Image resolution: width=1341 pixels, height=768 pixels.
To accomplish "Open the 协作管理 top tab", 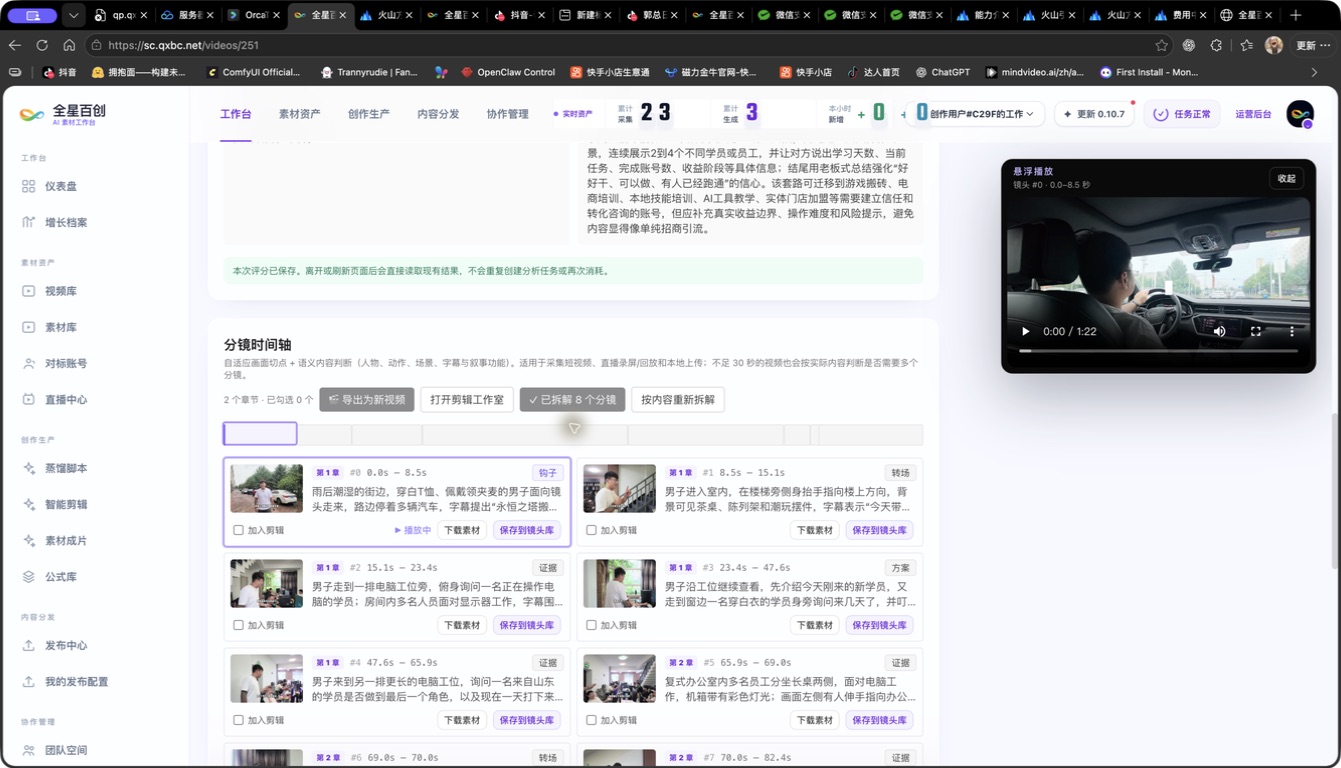I will (507, 114).
